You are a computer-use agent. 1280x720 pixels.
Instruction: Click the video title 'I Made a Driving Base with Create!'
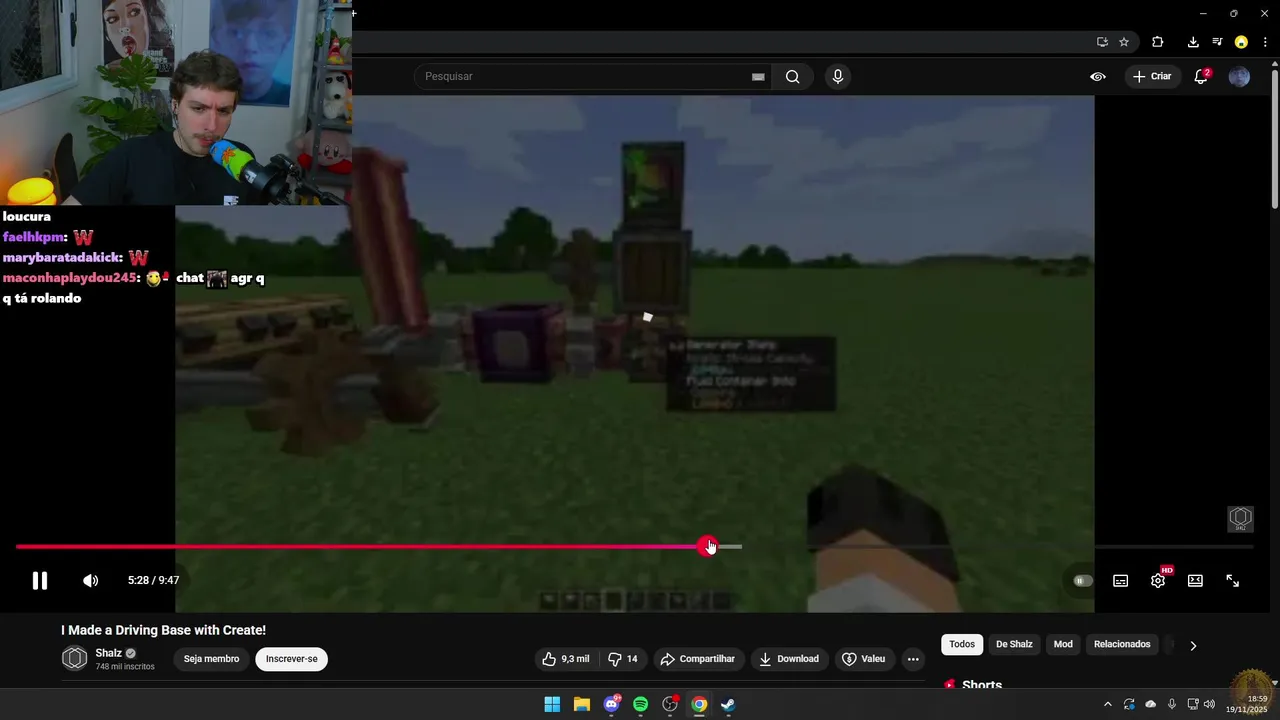164,630
